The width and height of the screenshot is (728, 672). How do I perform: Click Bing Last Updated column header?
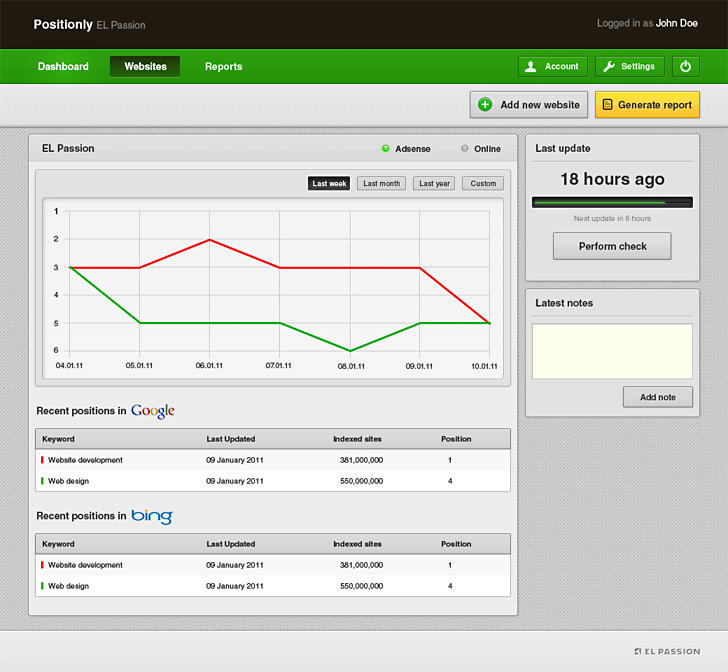[x=231, y=544]
